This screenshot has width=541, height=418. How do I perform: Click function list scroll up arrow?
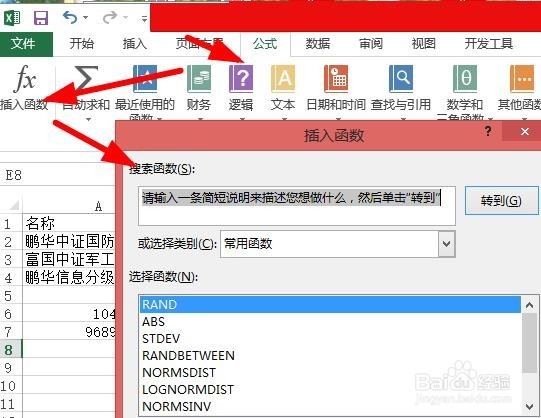530,305
